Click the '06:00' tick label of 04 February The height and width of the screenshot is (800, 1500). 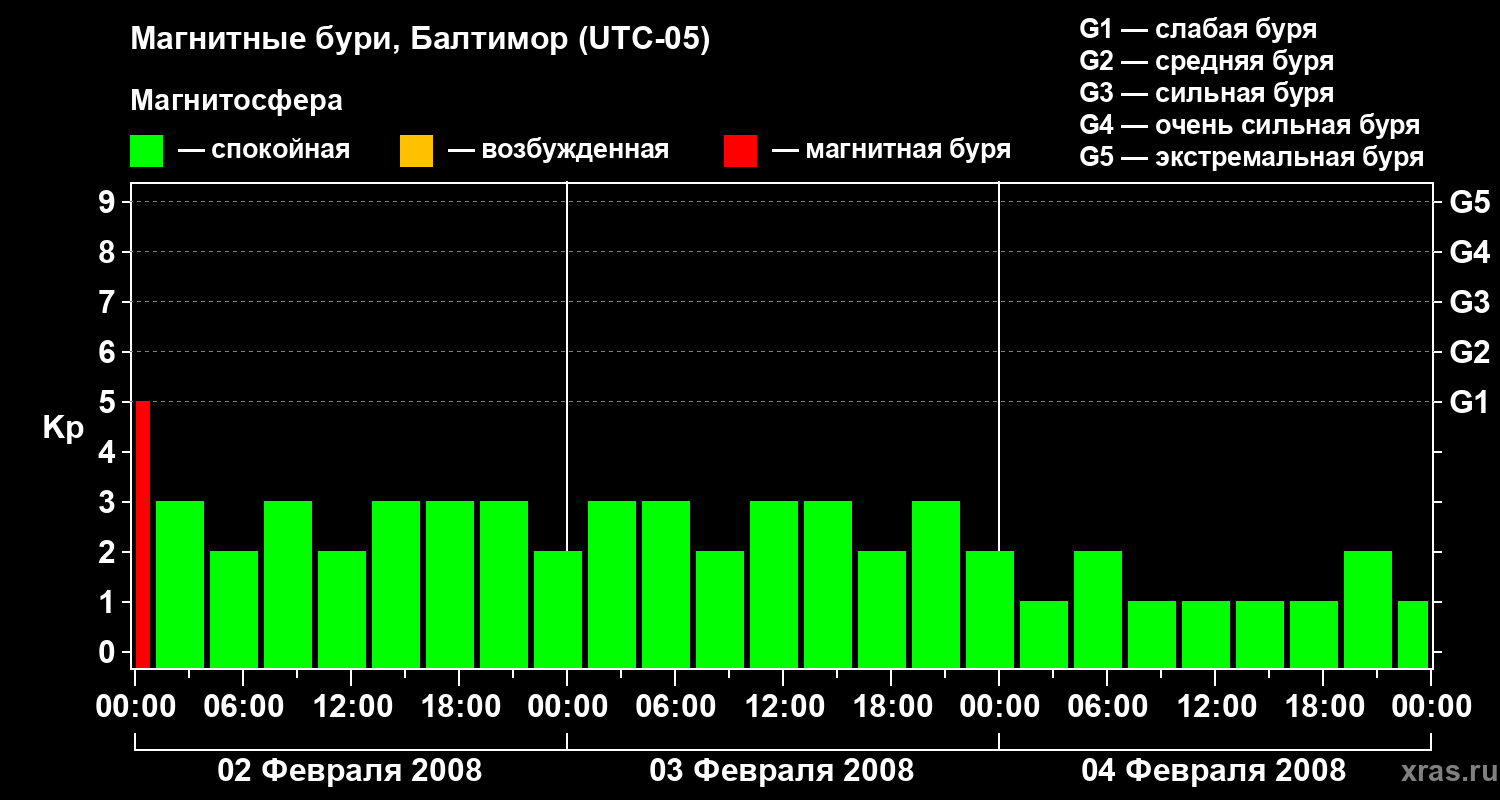click(x=1106, y=707)
